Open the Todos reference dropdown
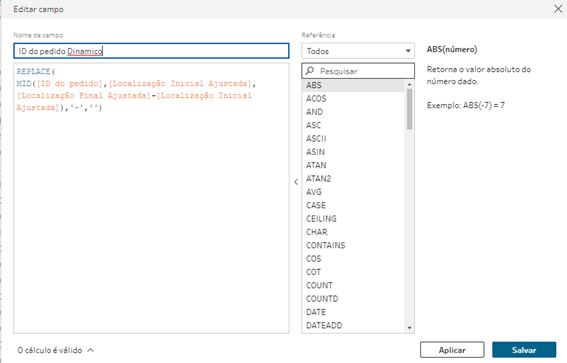The image size is (567, 363). pos(358,51)
